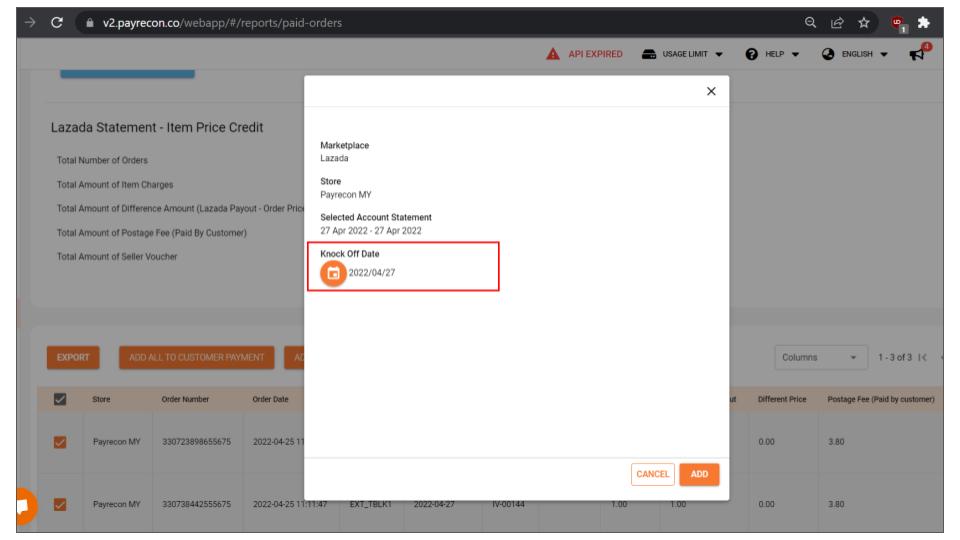Bookmark this page with the star icon
The width and height of the screenshot is (960, 540).
864,23
